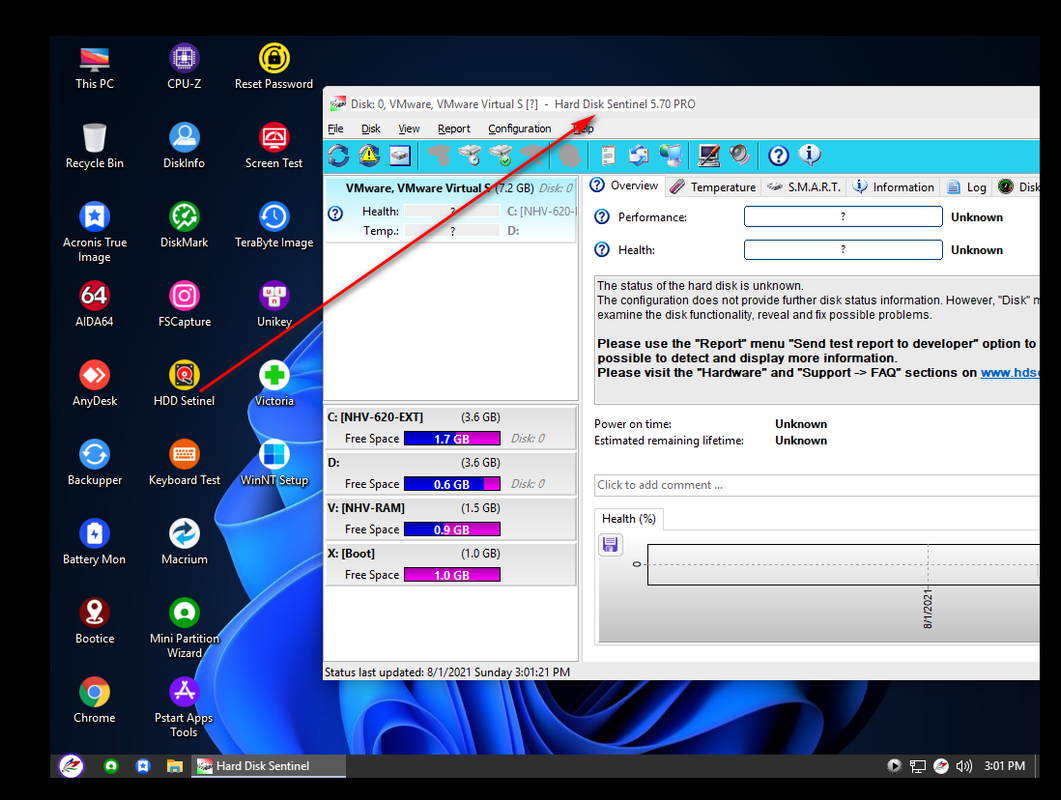Click the info bubble about toolbar icon
Image resolution: width=1061 pixels, height=800 pixels.
809,156
